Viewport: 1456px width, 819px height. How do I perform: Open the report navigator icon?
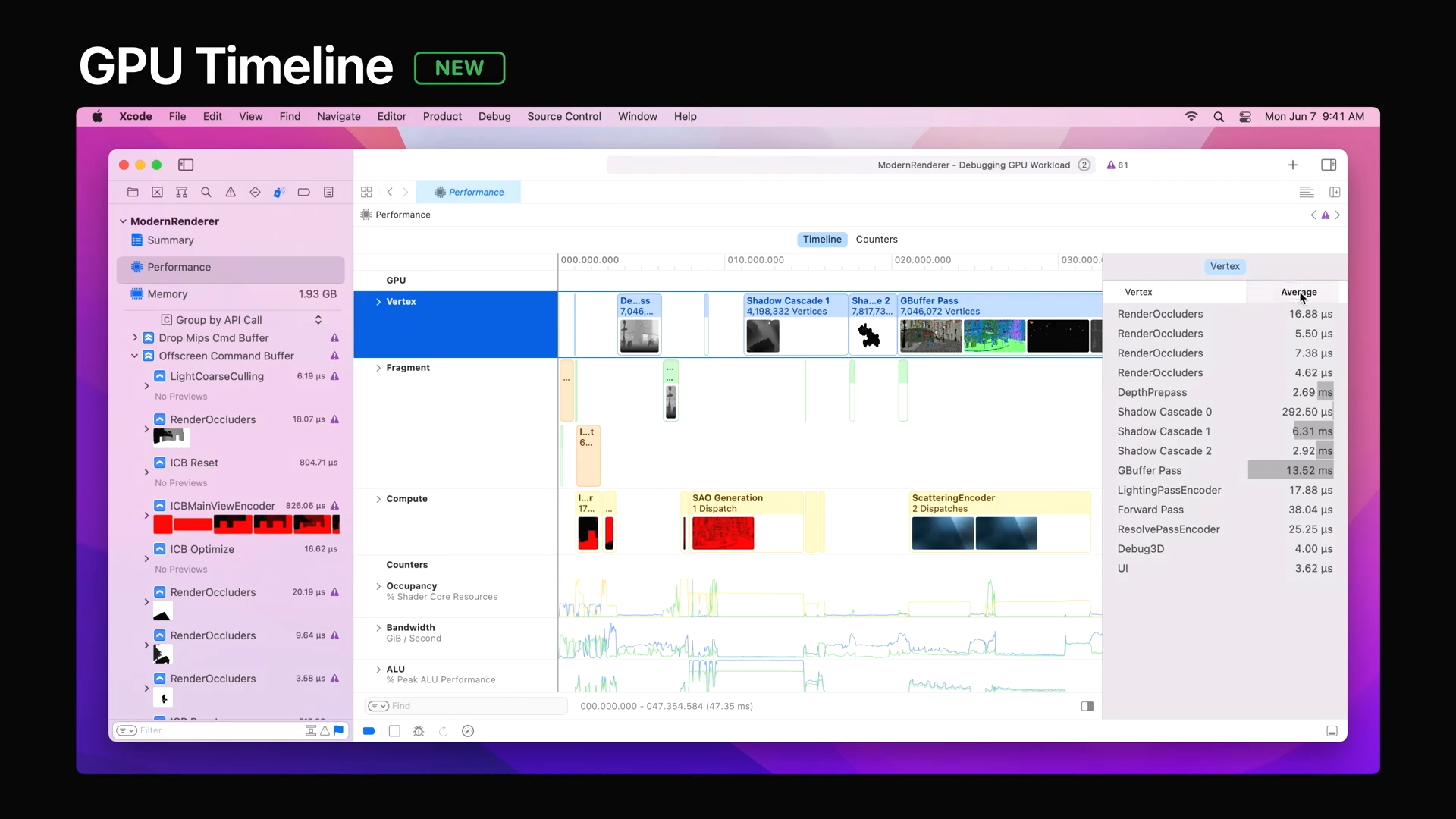click(328, 193)
